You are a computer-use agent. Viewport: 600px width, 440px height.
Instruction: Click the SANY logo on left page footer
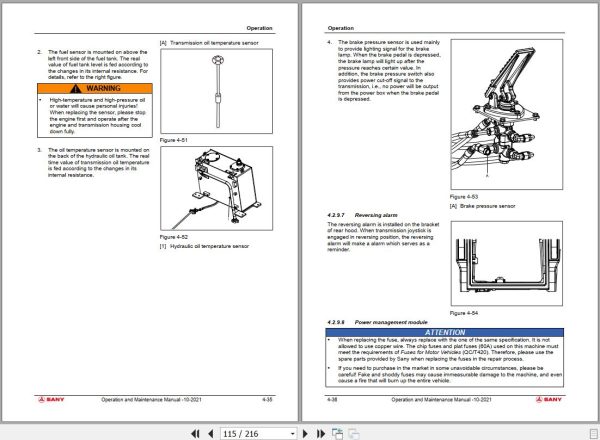tap(51, 399)
